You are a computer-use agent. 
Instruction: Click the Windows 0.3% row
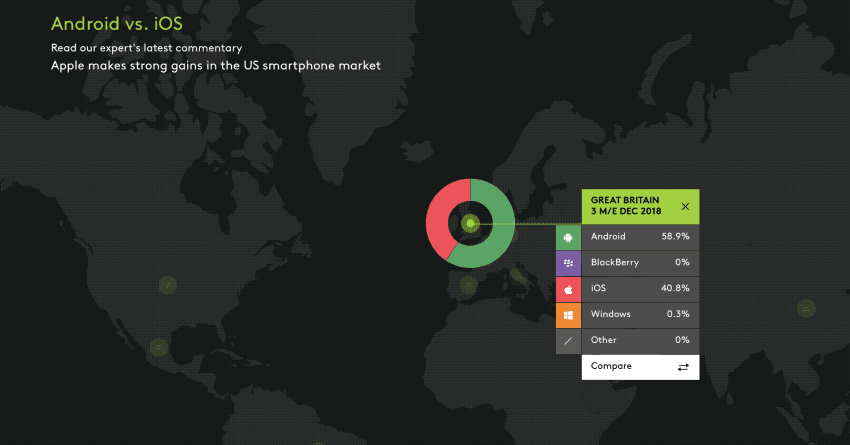[640, 315]
